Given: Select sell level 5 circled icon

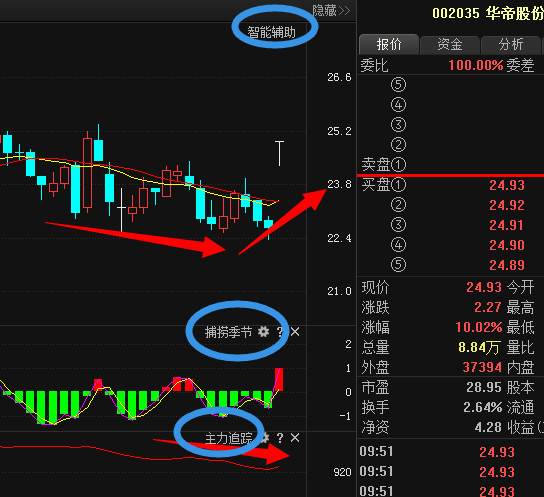Looking at the screenshot, I should coord(398,85).
